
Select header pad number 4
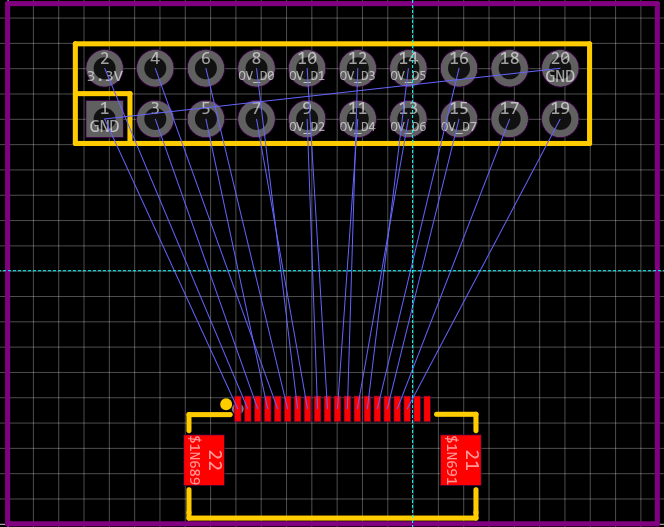point(155,68)
